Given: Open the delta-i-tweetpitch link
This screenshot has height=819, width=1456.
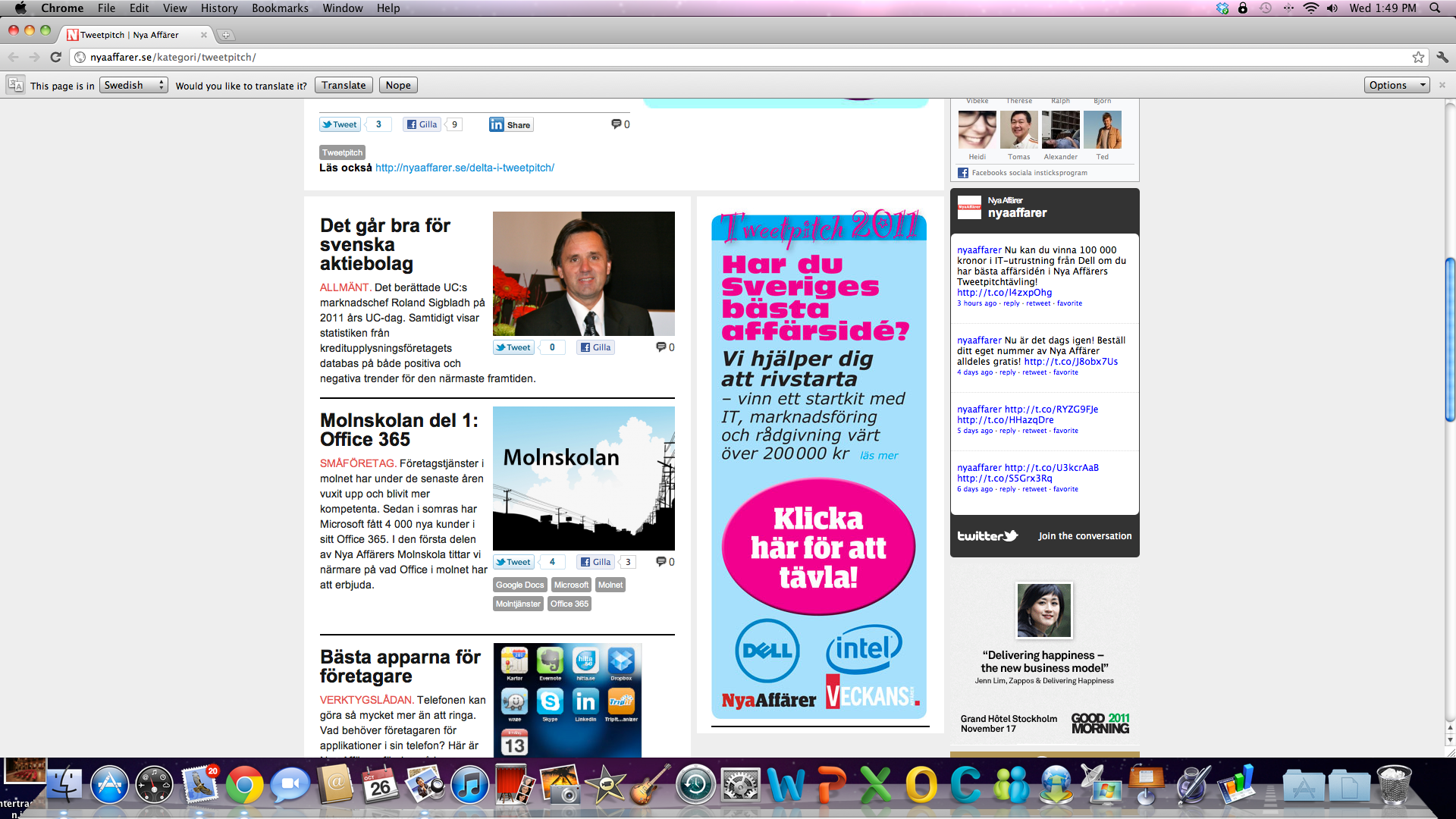Looking at the screenshot, I should (465, 168).
